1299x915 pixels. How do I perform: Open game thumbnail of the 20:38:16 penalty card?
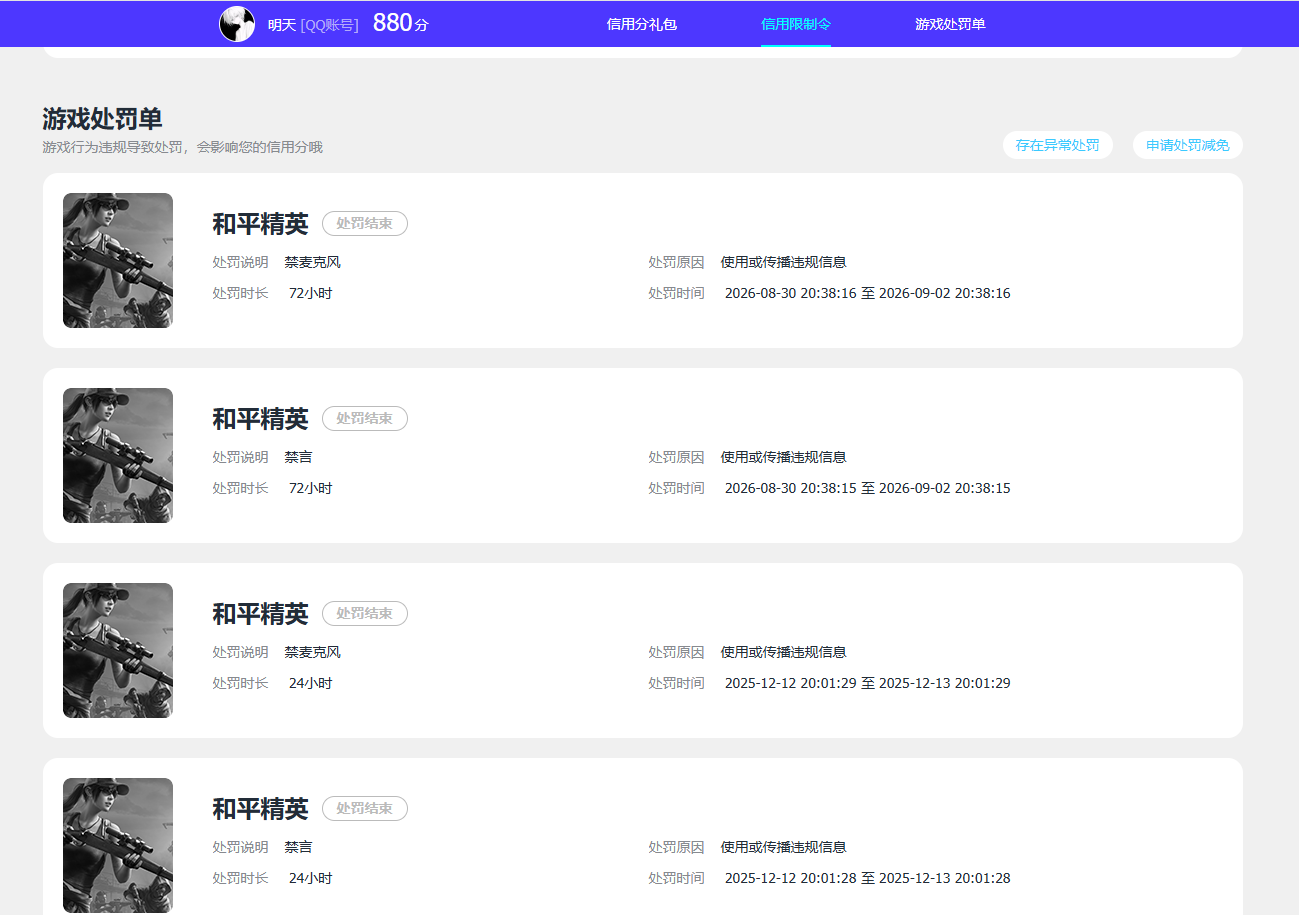pyautogui.click(x=118, y=260)
